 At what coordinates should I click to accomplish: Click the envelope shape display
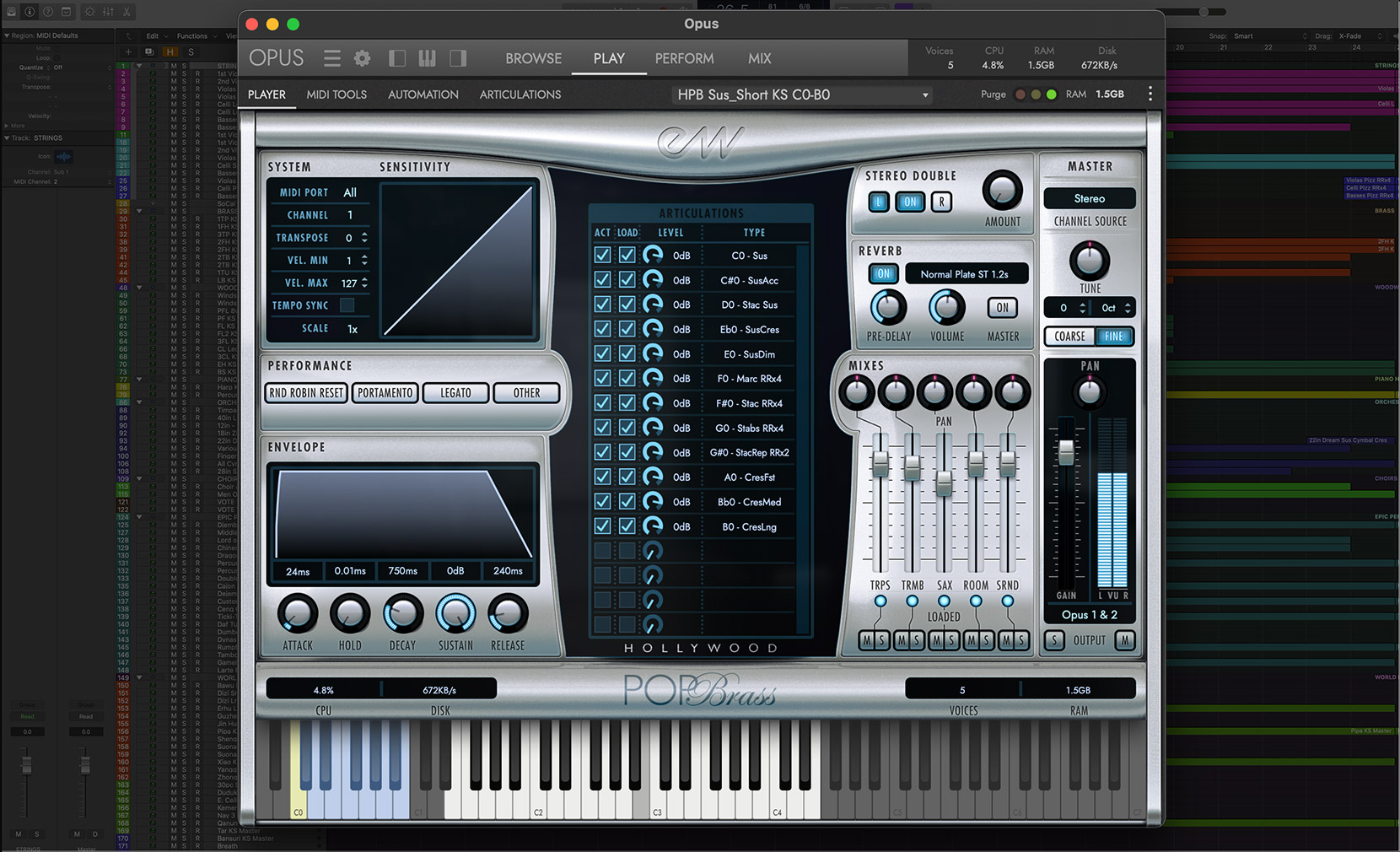pyautogui.click(x=404, y=513)
